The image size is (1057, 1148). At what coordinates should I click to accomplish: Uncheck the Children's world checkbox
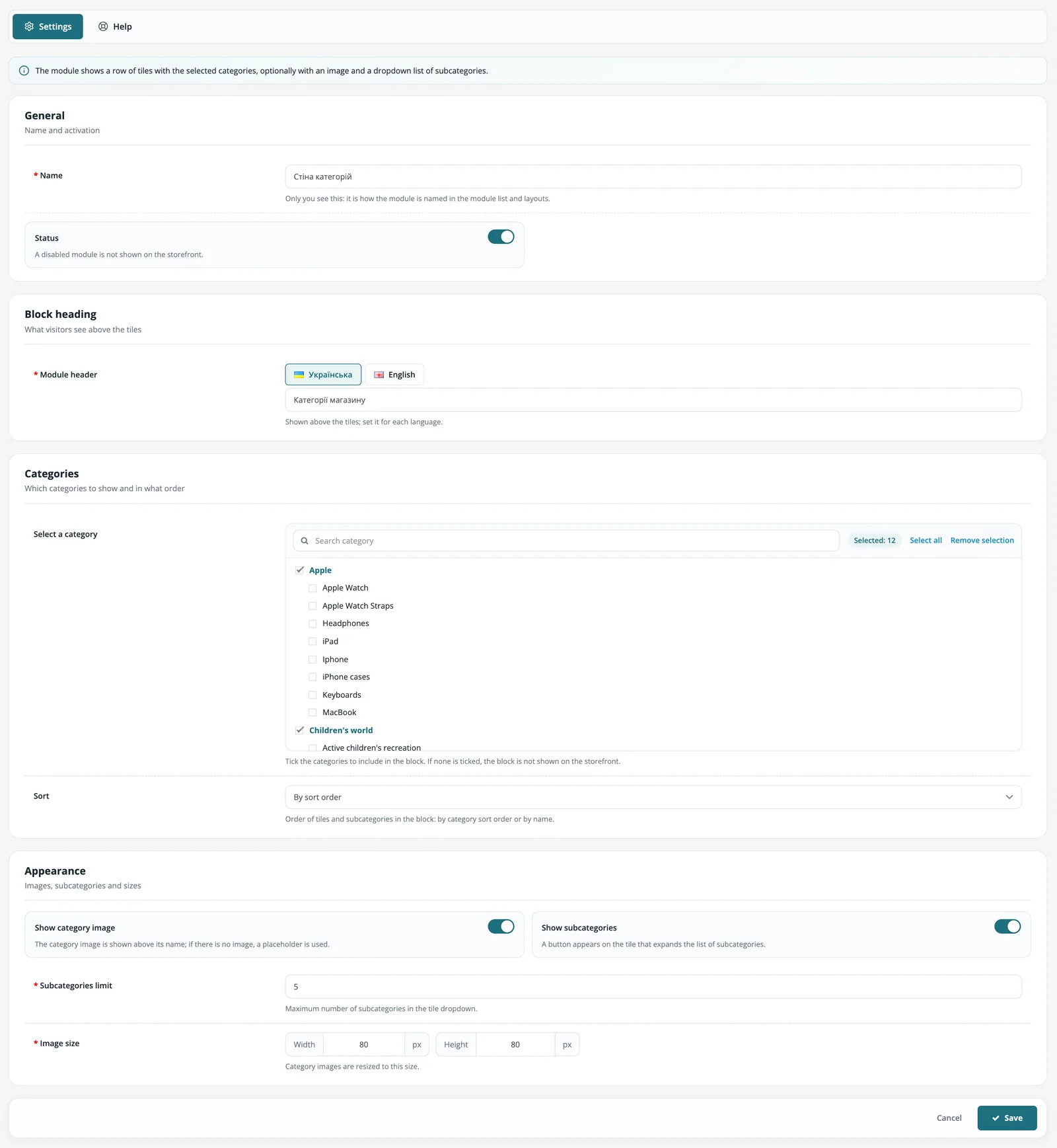click(x=300, y=730)
